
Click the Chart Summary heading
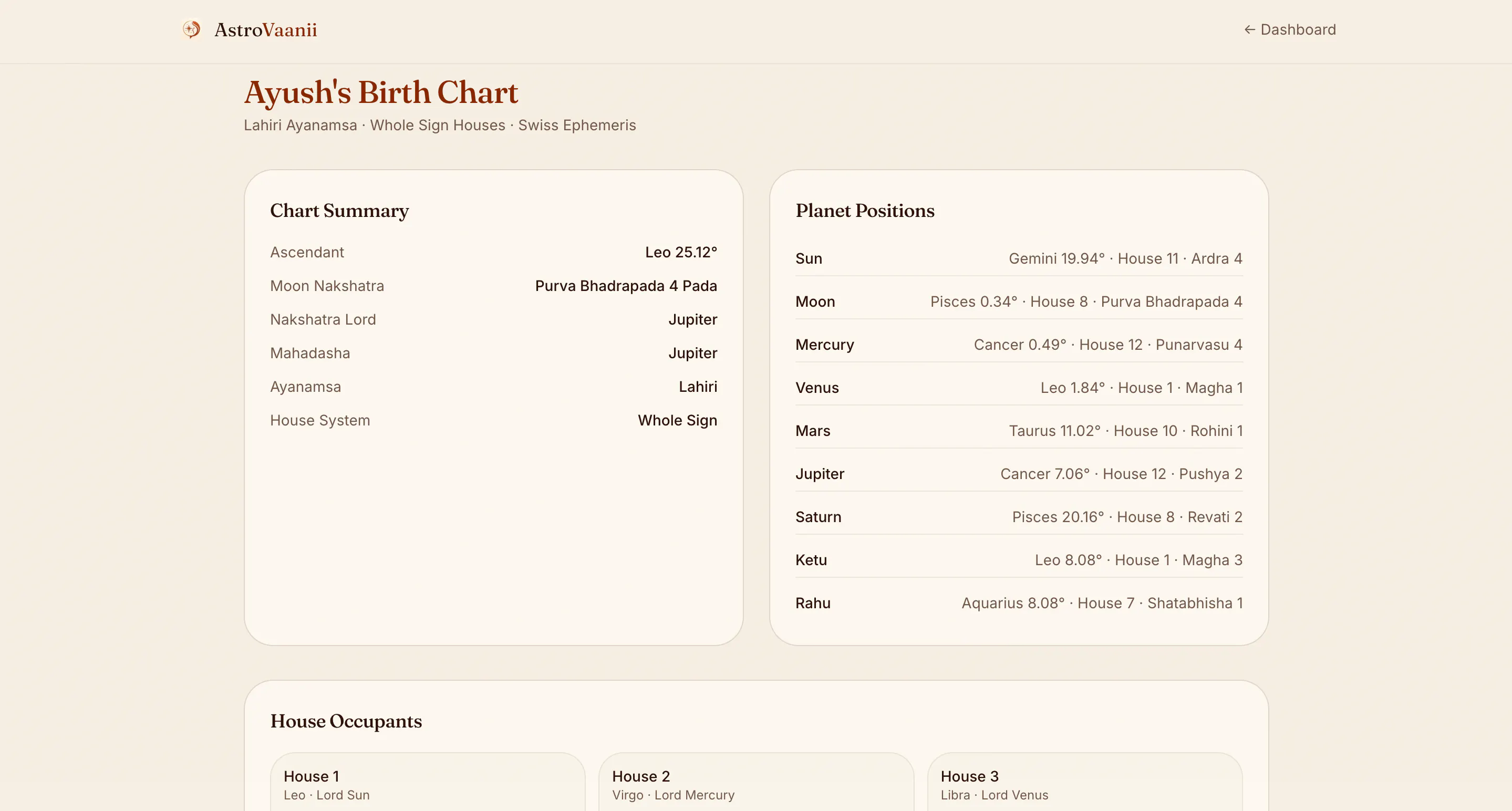pos(339,211)
